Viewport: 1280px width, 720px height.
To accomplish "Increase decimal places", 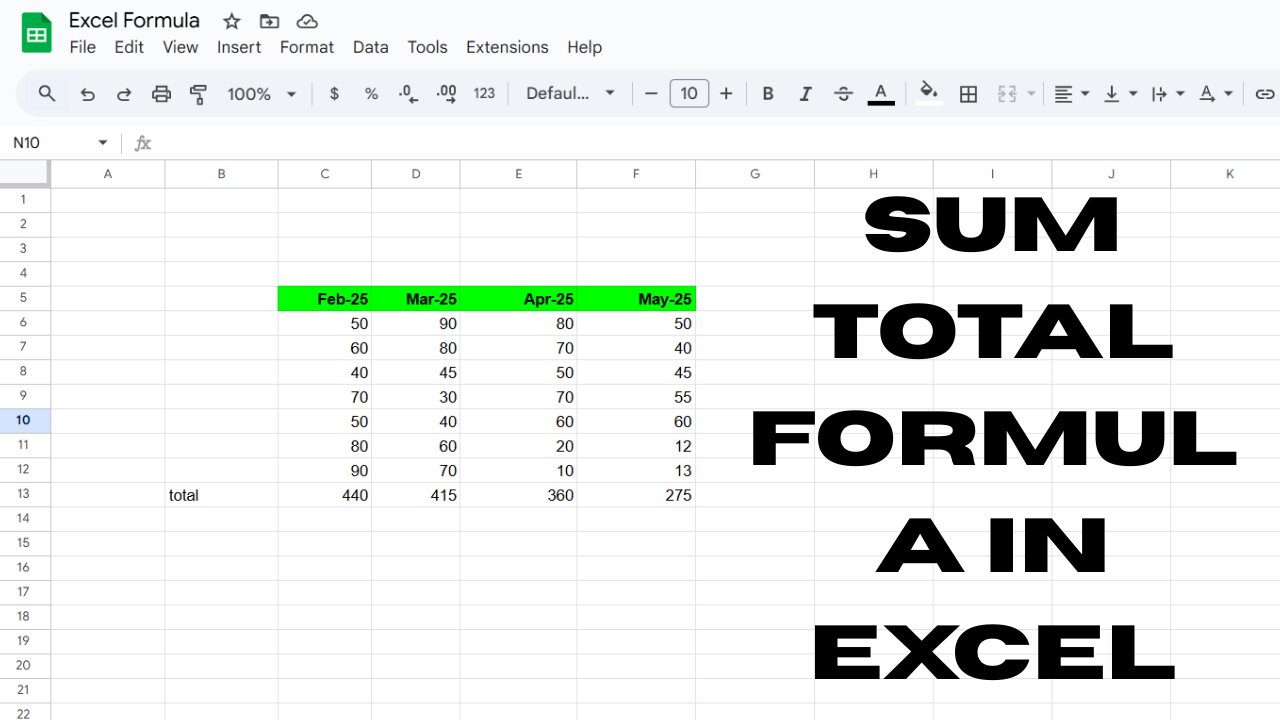I will 447,93.
